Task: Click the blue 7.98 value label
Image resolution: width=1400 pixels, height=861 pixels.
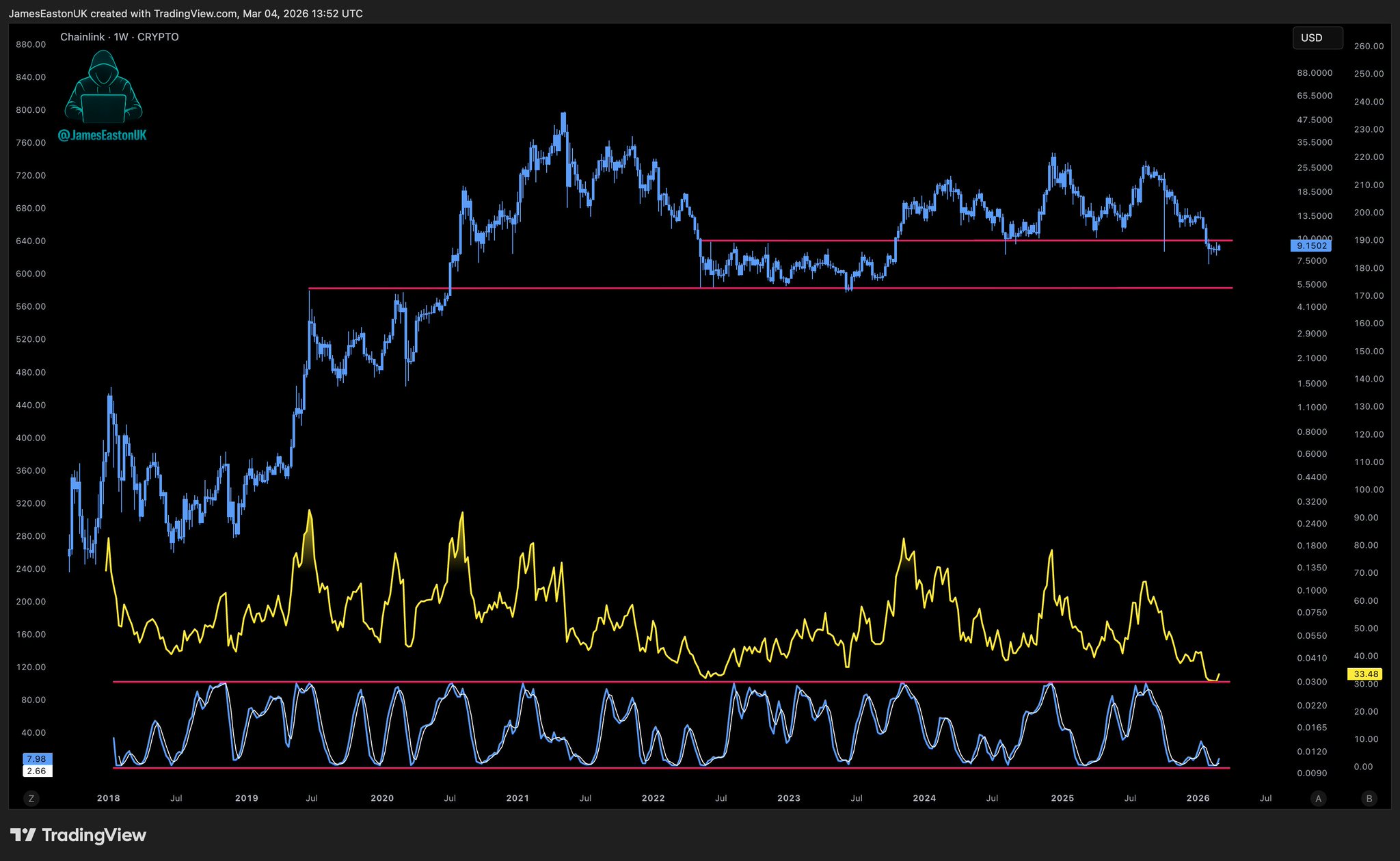Action: 36,758
